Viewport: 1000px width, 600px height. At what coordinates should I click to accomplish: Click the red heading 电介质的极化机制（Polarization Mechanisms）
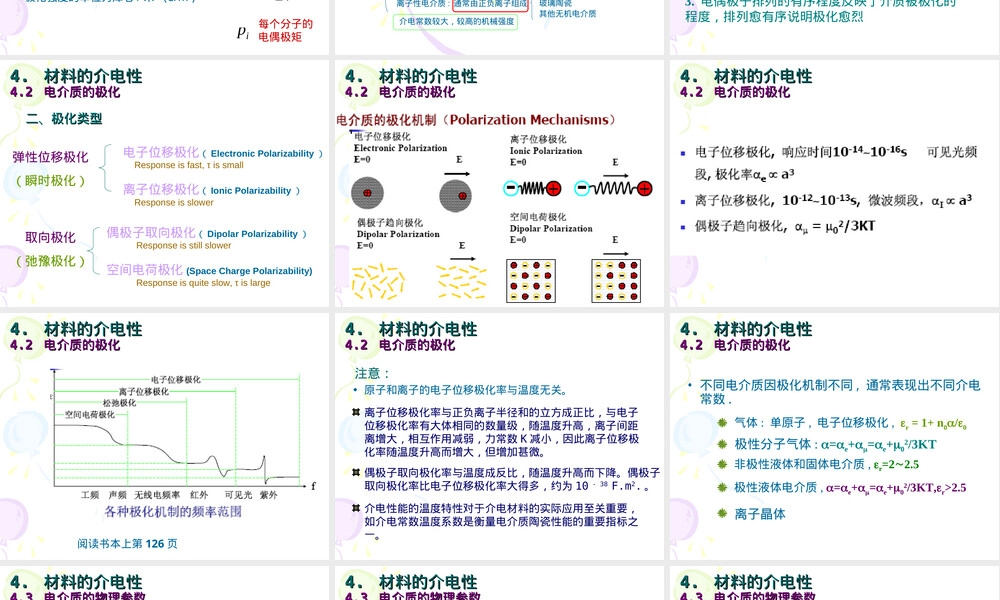476,120
